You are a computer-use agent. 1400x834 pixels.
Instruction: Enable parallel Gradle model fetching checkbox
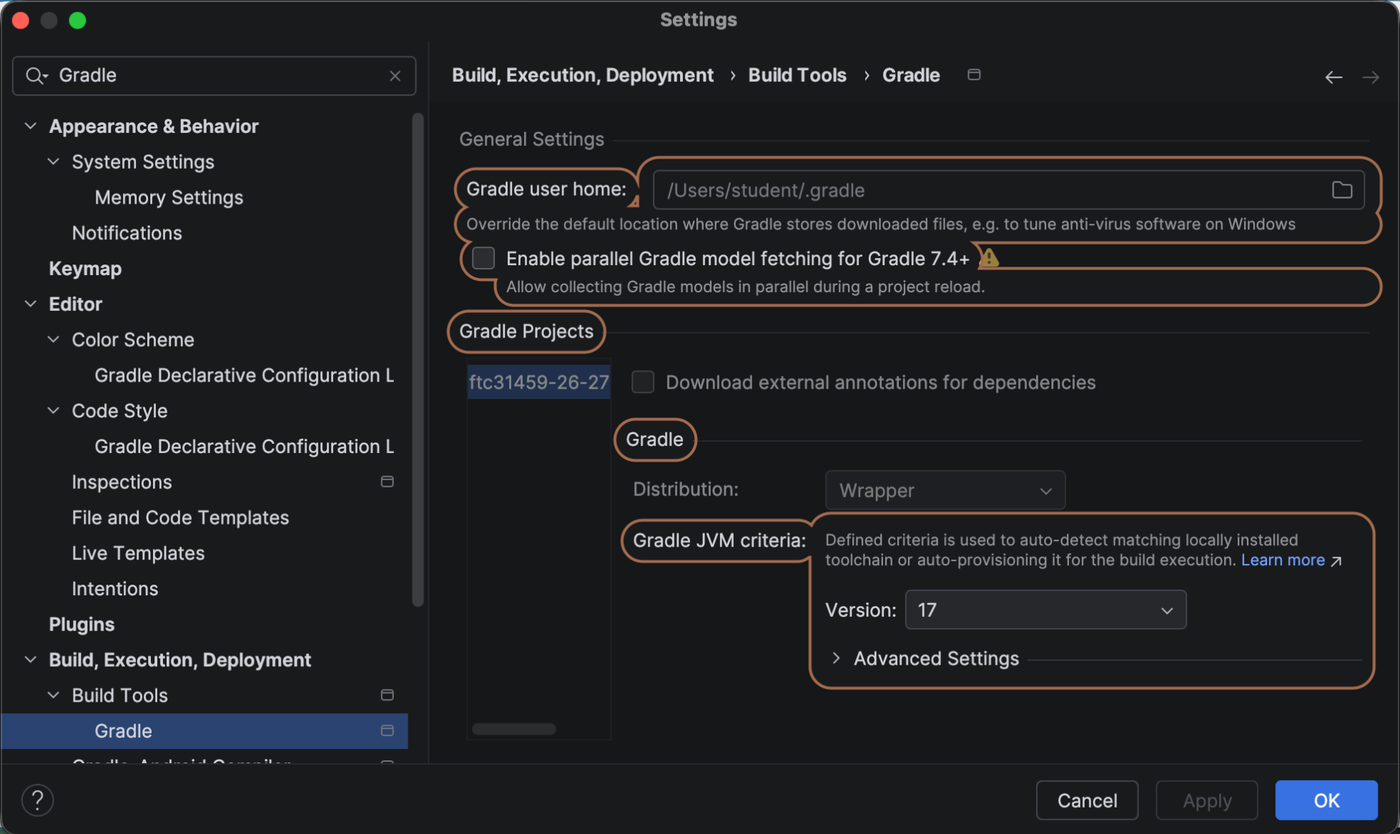click(484, 258)
